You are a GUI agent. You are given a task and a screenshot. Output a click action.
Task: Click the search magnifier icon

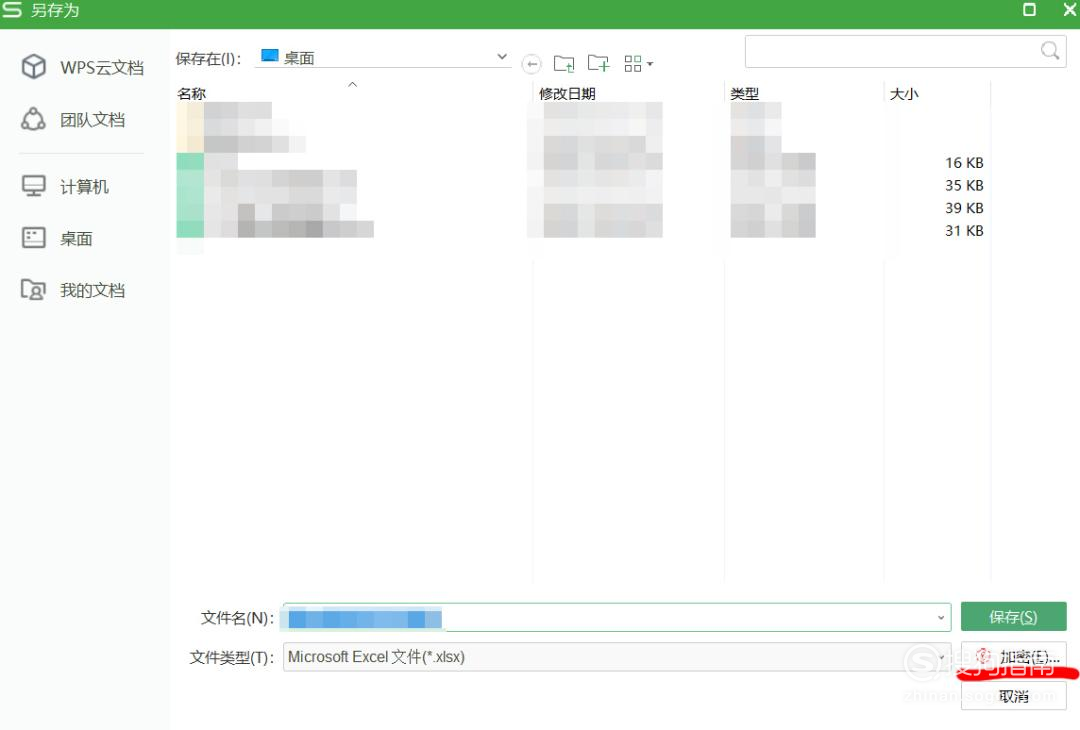tap(1048, 50)
